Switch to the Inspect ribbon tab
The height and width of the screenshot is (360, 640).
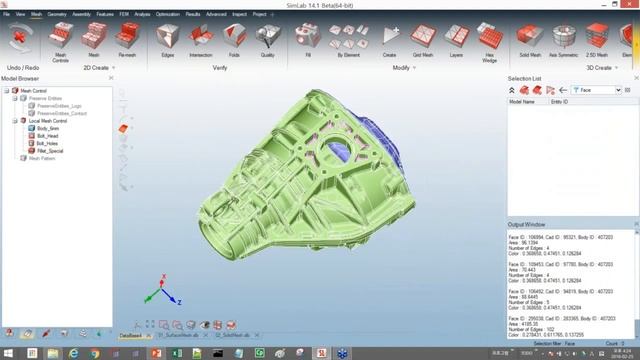pos(239,14)
